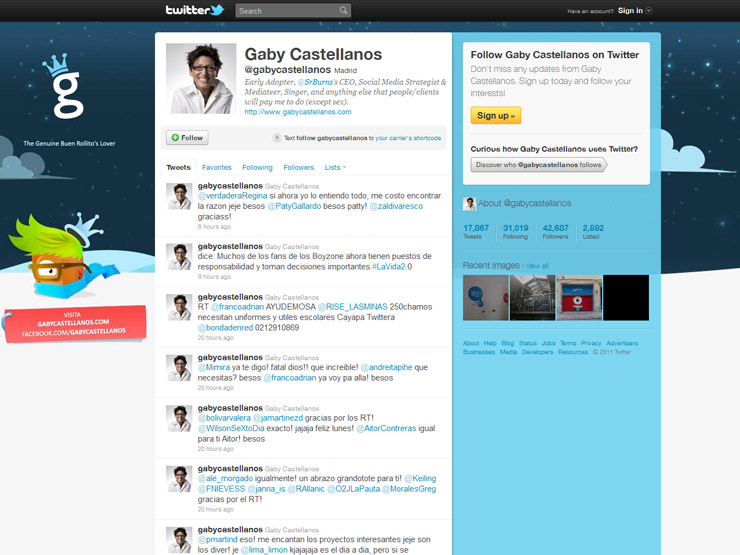740x555 pixels.
Task: Click the search magnifier icon
Action: point(343,10)
